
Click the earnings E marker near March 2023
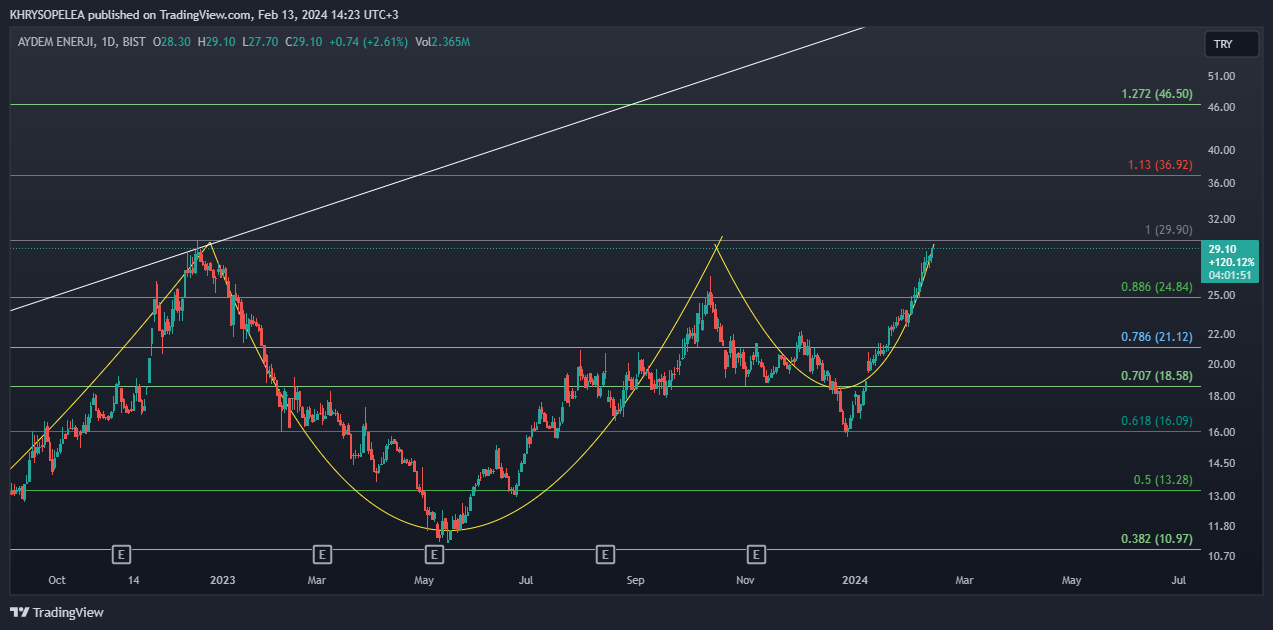click(x=322, y=553)
